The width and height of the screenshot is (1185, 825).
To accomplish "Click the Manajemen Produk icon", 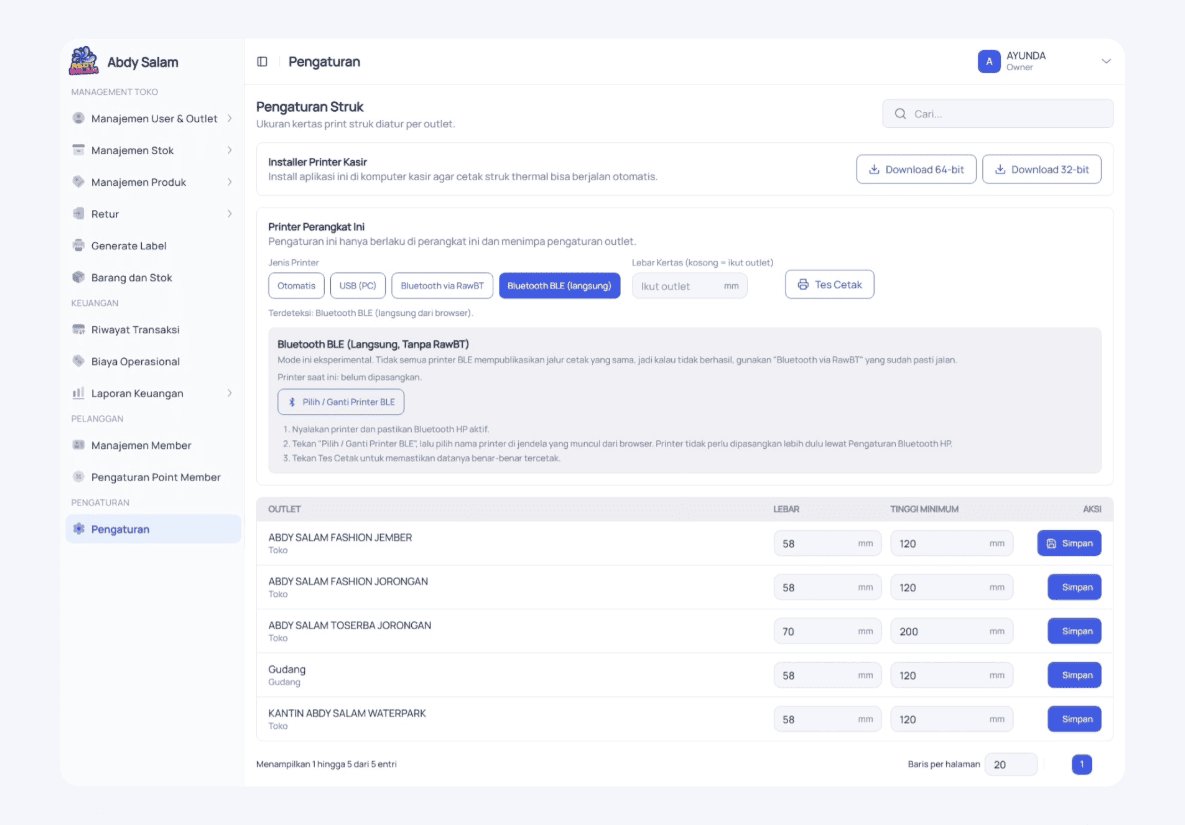I will pos(79,181).
